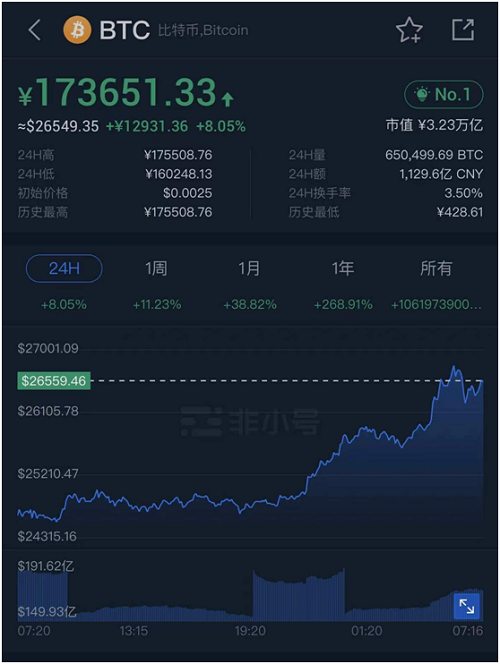Select the 24H chart tab
Screen dimensions: 500x664
coord(64,268)
